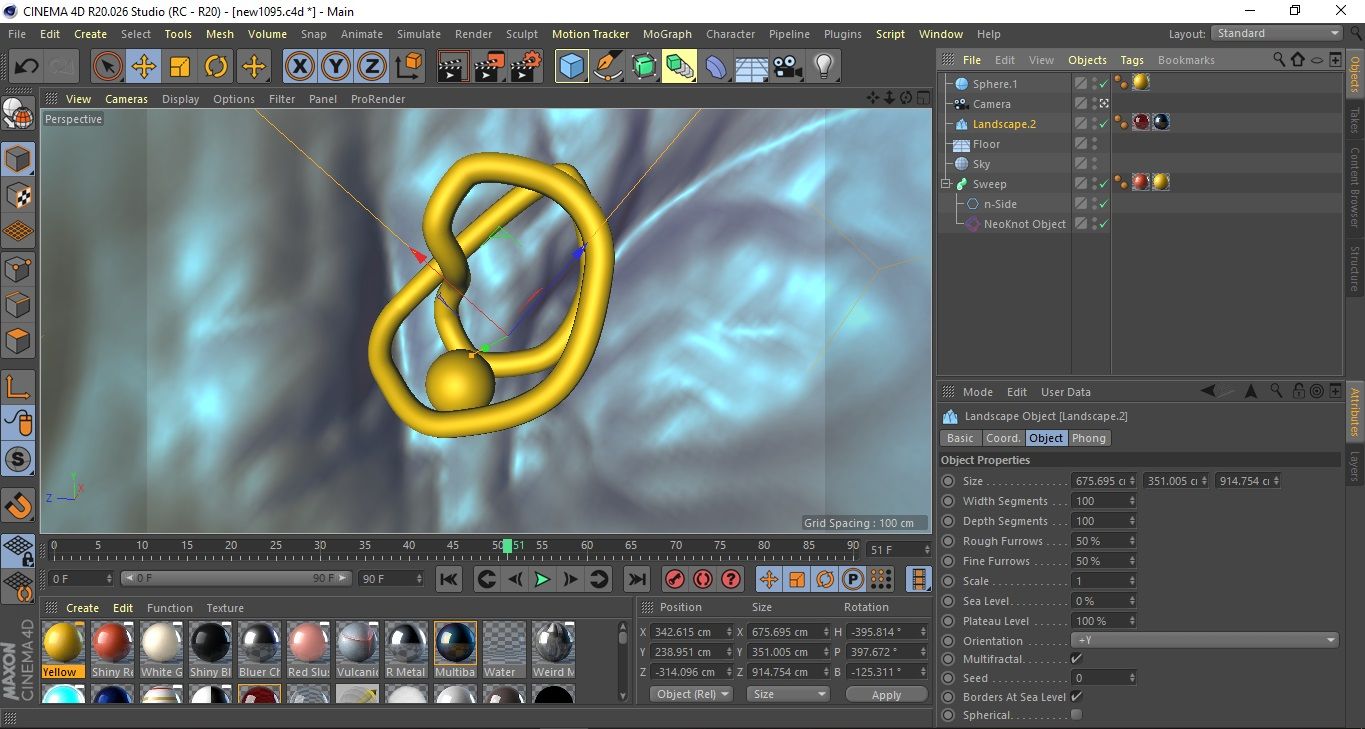Viewport: 1365px width, 729px height.
Task: Add a Camera object
Action: [788, 67]
